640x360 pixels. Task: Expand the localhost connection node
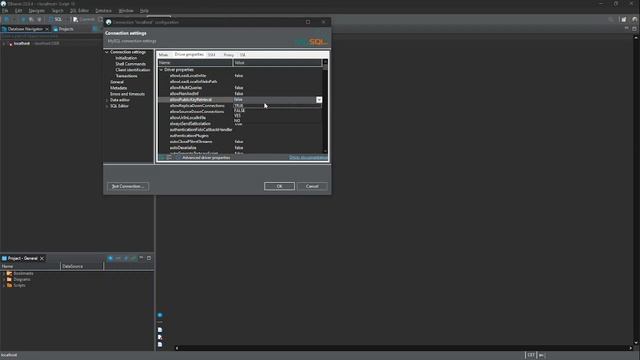tap(4, 43)
